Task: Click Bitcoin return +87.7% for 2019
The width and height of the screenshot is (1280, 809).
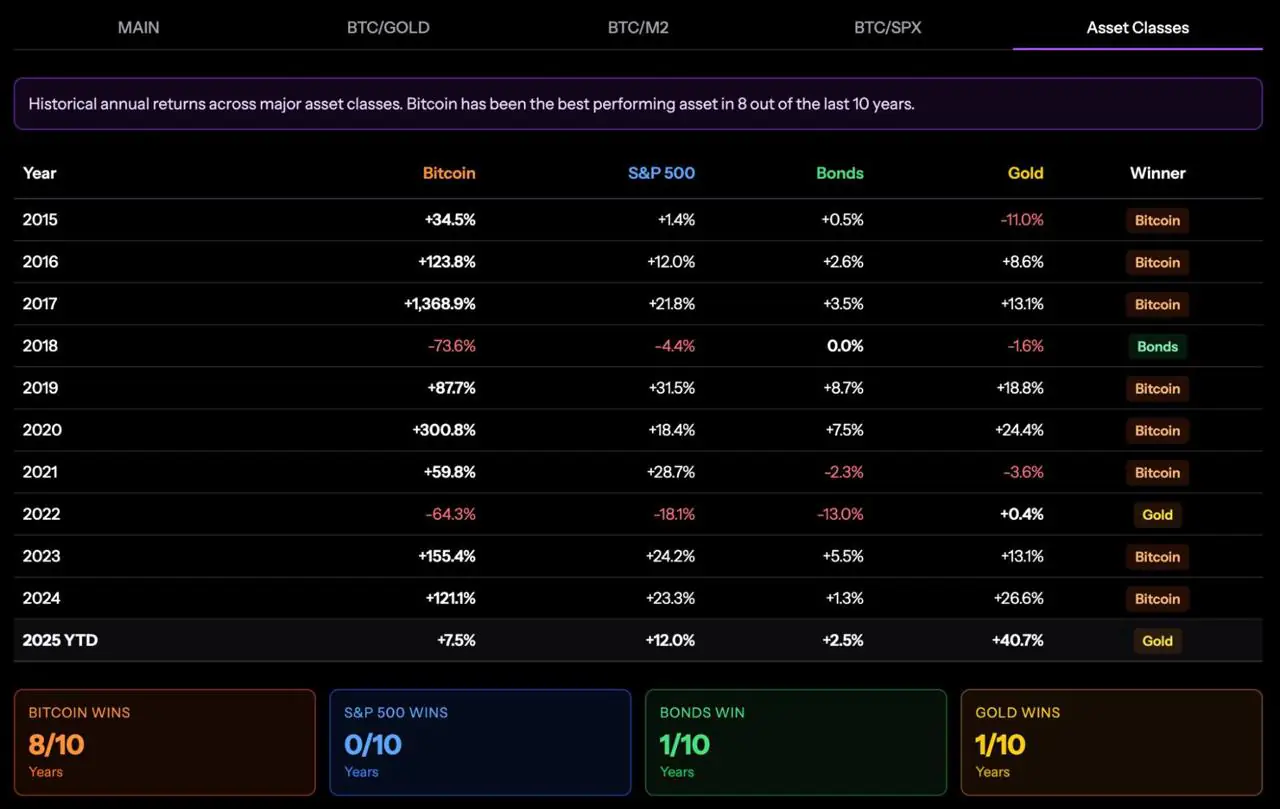Action: pos(450,388)
